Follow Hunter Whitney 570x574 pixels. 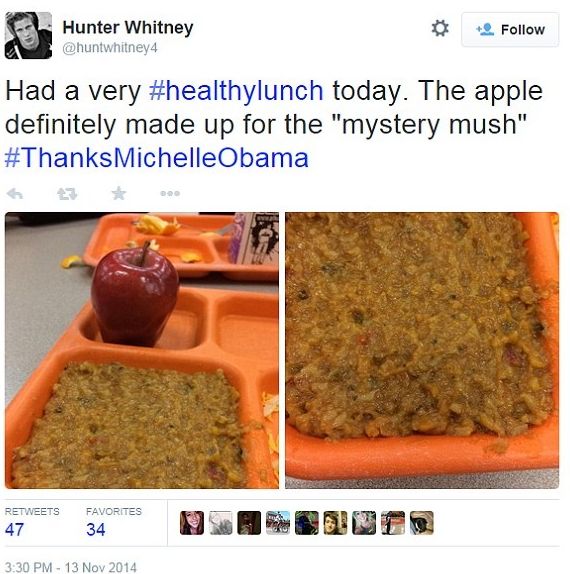[510, 29]
